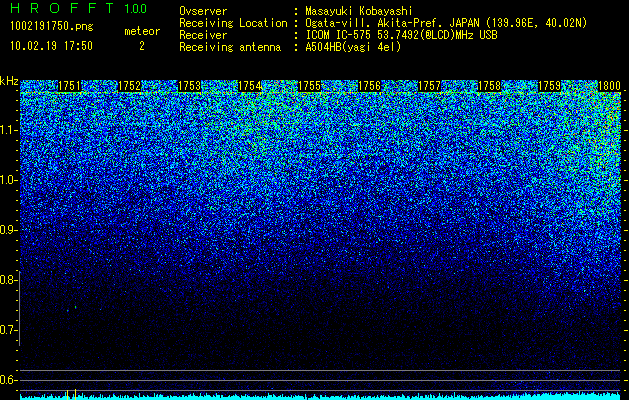
Task: Click the 0.9 kHz frequency label
Action: click(x=8, y=230)
